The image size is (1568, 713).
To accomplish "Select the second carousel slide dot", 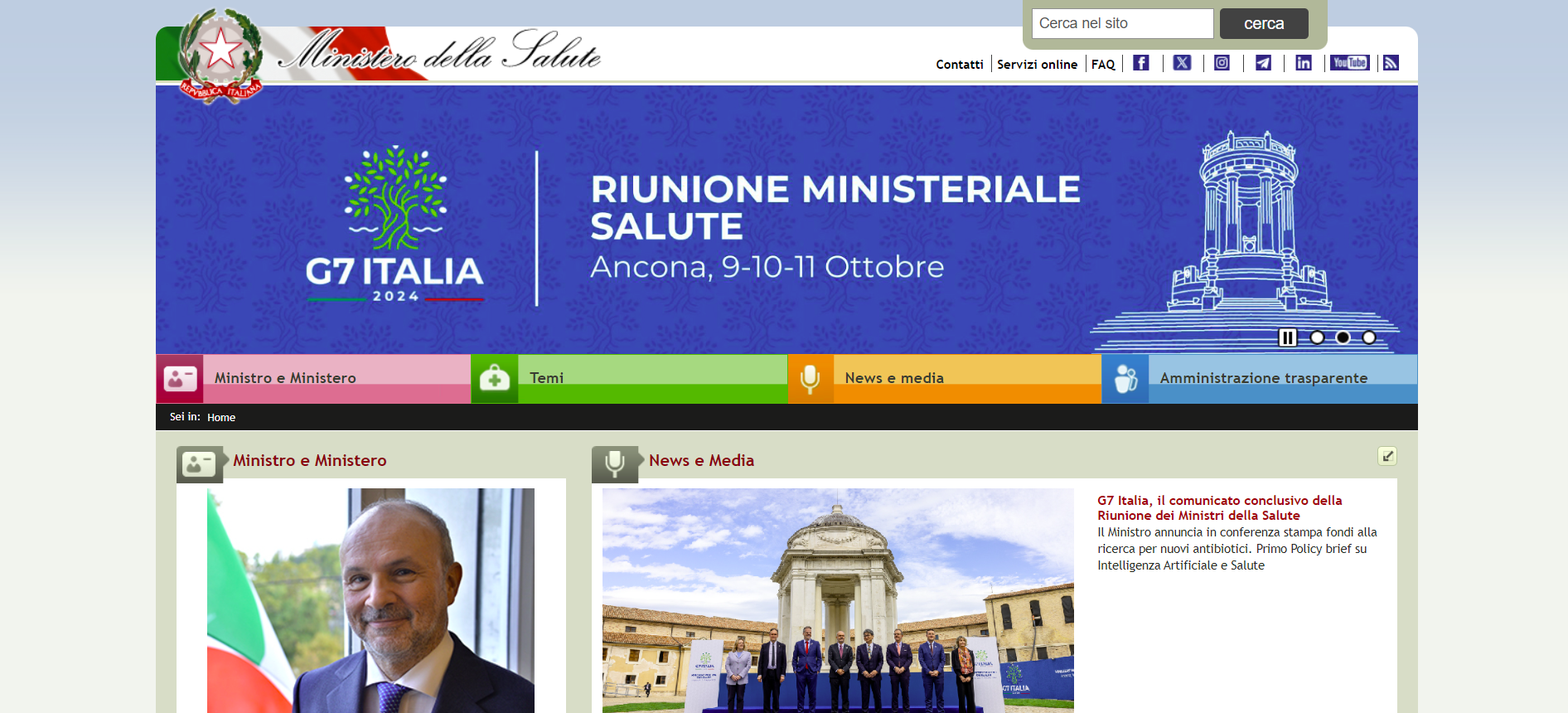I will [x=1343, y=337].
